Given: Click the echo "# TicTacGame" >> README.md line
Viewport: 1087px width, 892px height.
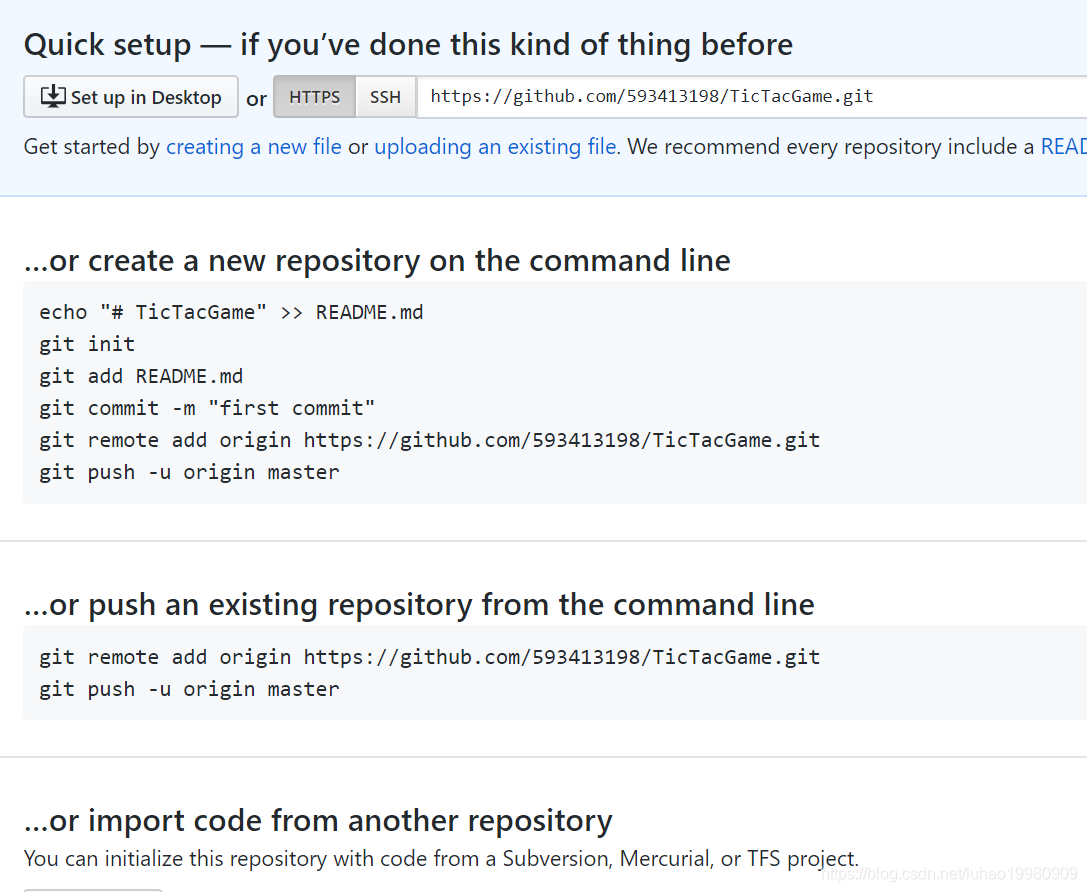Looking at the screenshot, I should pyautogui.click(x=231, y=313).
